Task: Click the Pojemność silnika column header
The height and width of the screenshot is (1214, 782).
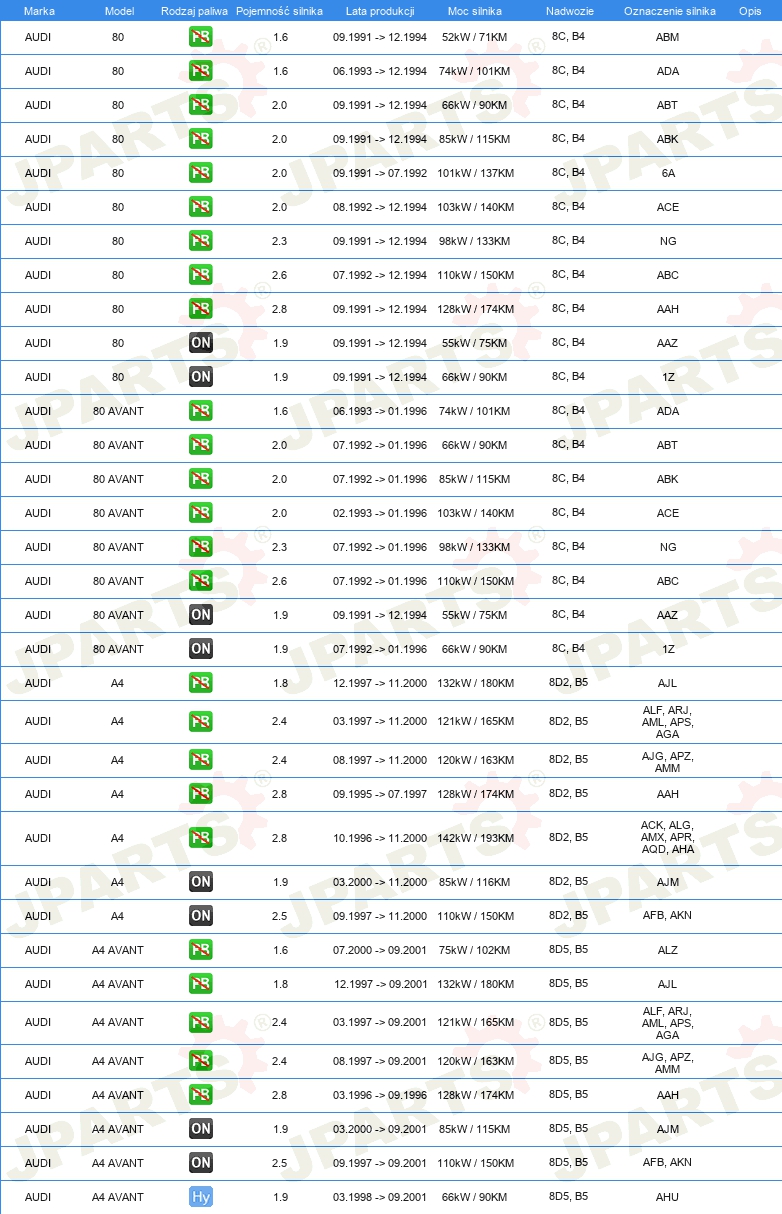Action: coord(279,11)
